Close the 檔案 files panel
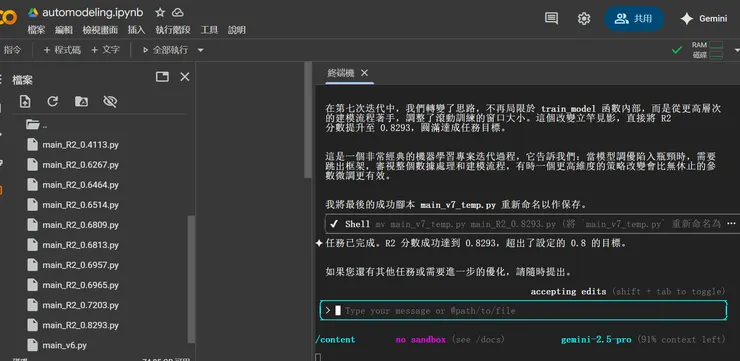740x361 pixels. click(x=185, y=76)
